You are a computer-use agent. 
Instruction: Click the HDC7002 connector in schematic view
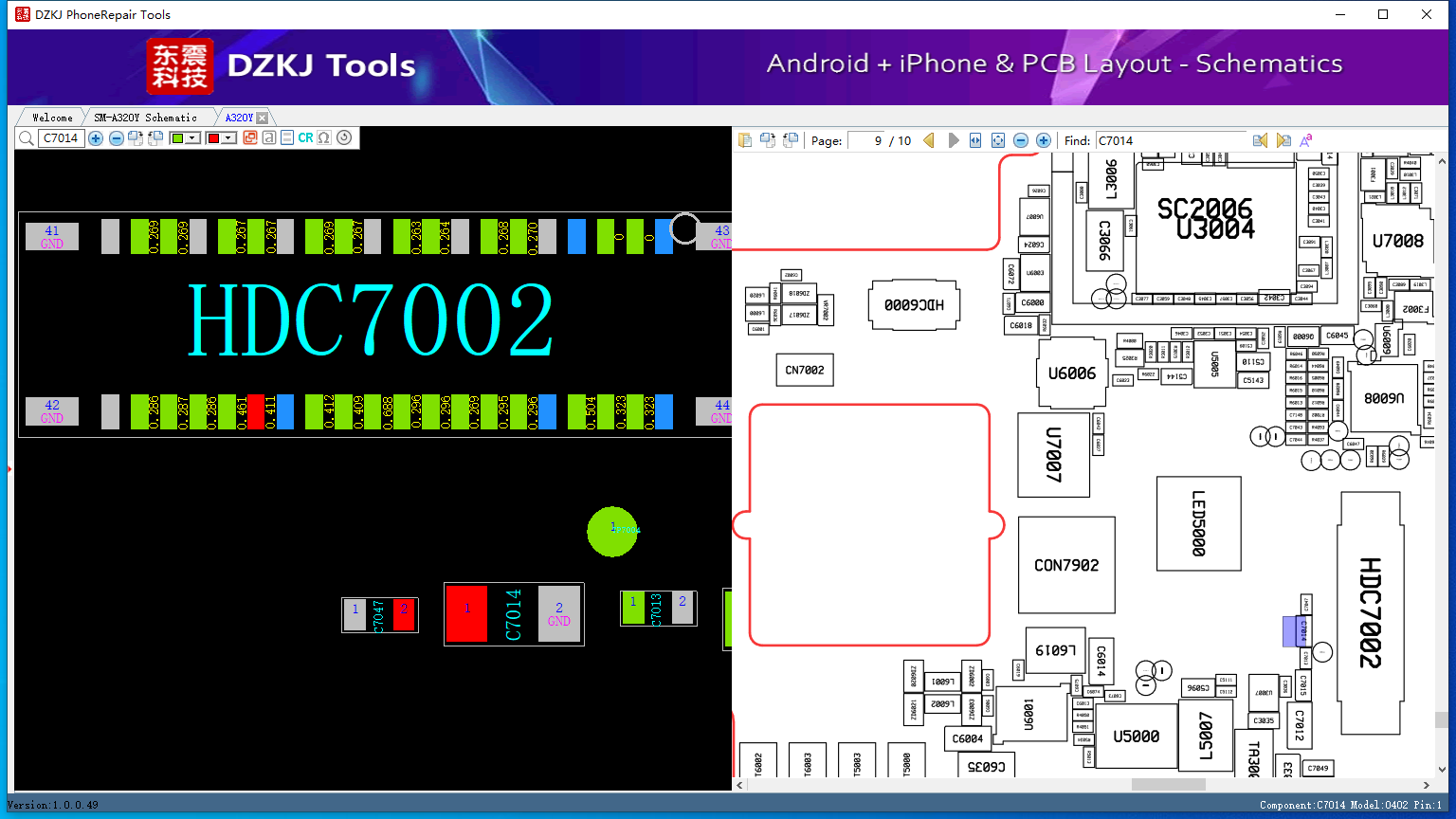(x=1370, y=612)
